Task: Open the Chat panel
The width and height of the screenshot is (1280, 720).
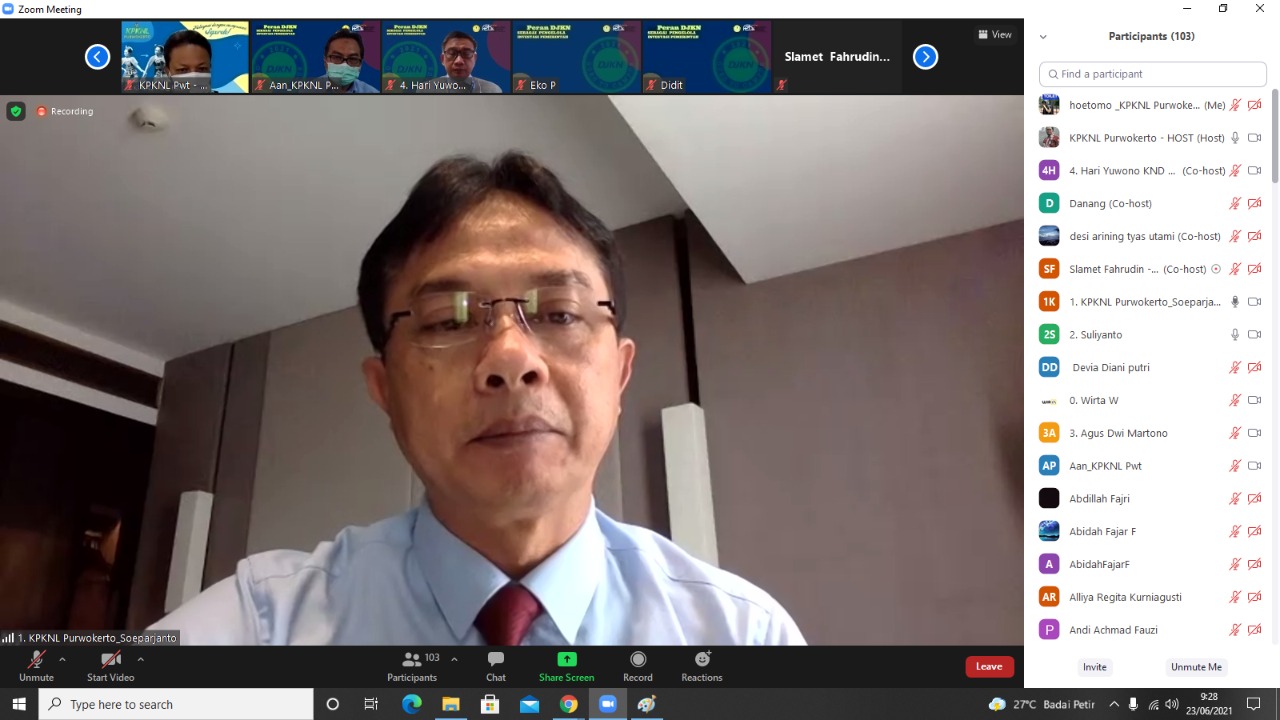Action: click(495, 666)
